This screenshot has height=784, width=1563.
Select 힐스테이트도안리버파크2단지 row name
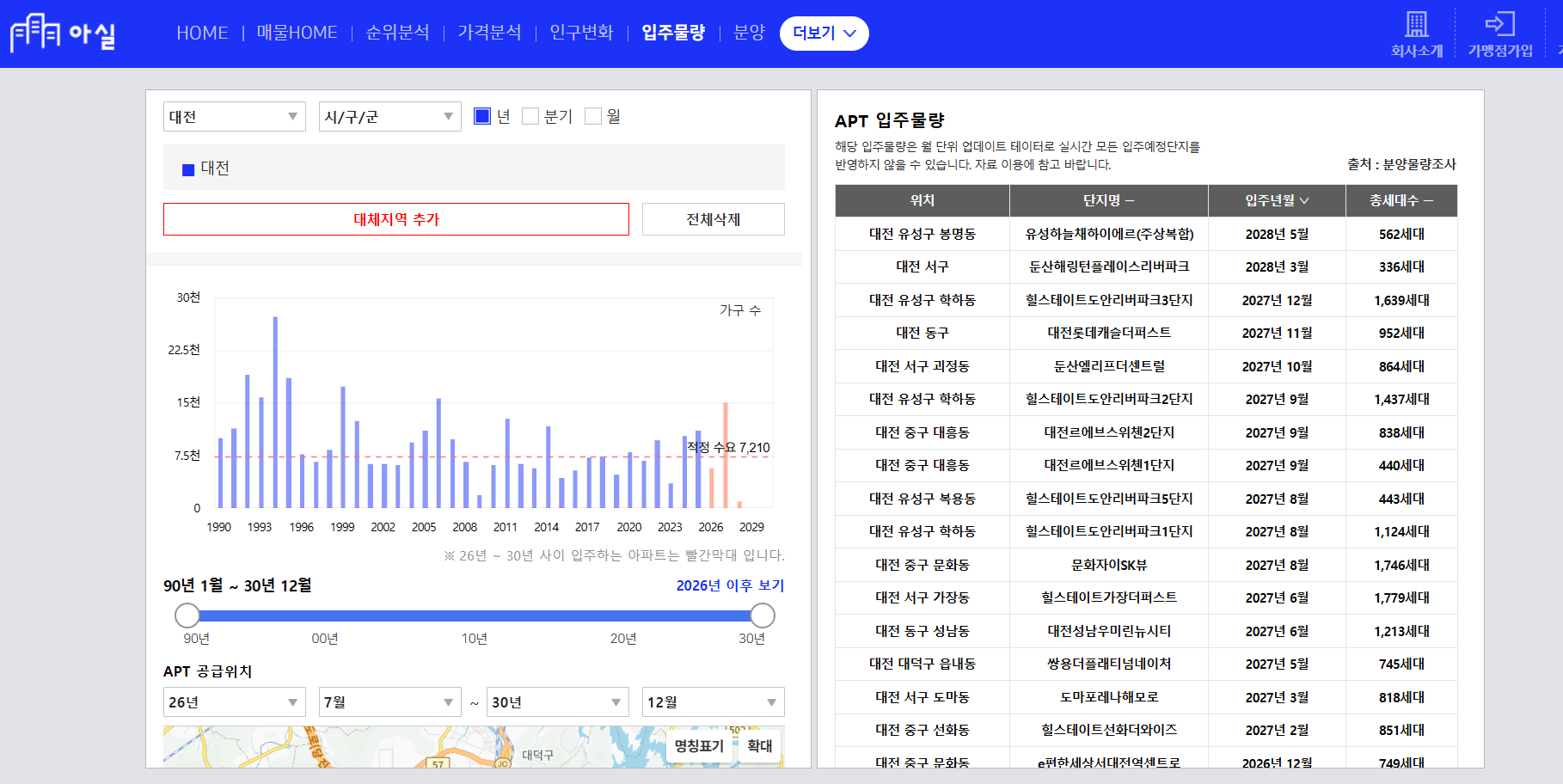click(1109, 399)
